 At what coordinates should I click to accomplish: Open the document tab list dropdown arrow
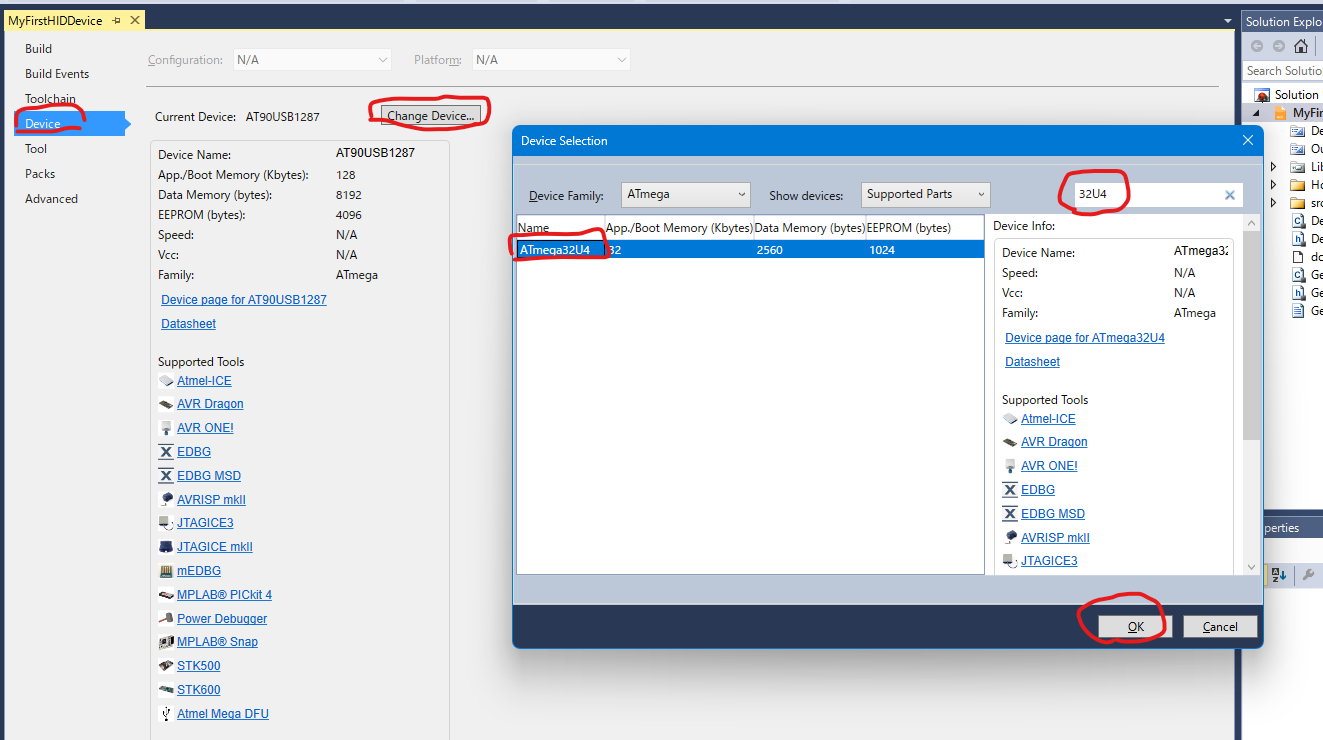coord(1227,20)
